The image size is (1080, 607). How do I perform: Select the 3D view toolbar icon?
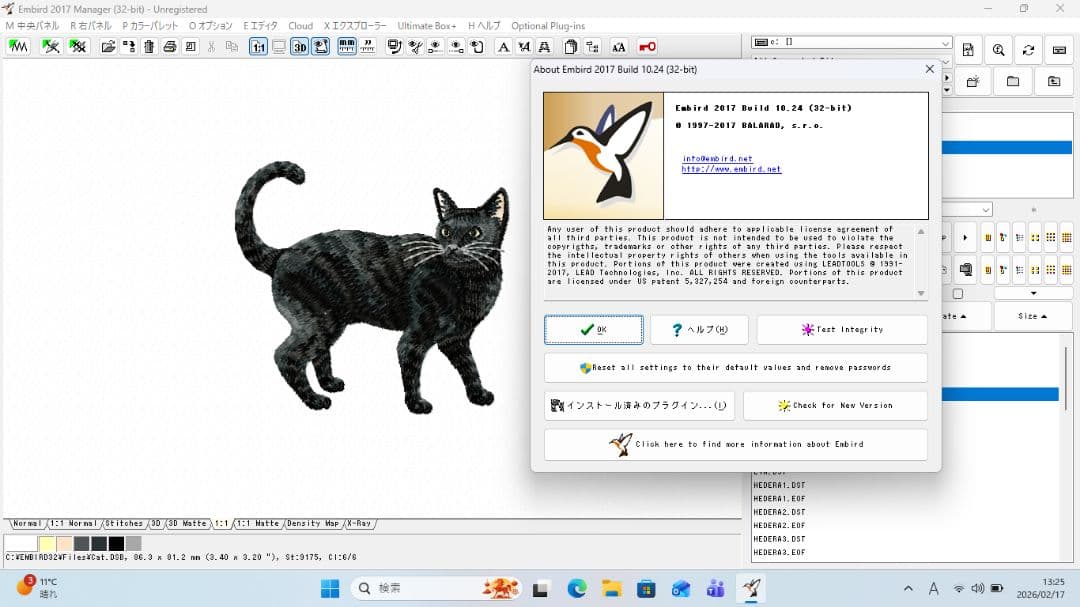coord(299,46)
